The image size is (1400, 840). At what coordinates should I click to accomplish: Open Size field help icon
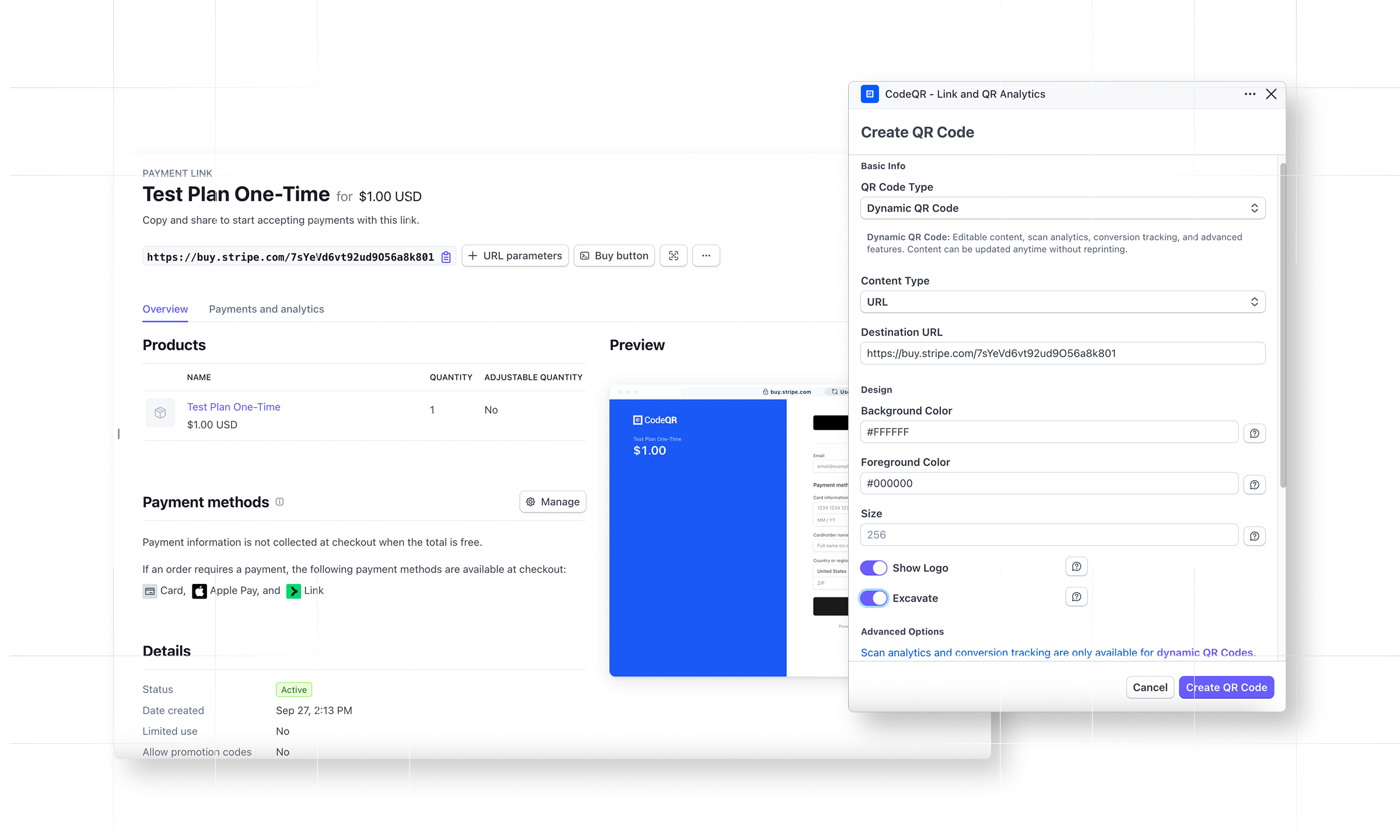tap(1254, 535)
